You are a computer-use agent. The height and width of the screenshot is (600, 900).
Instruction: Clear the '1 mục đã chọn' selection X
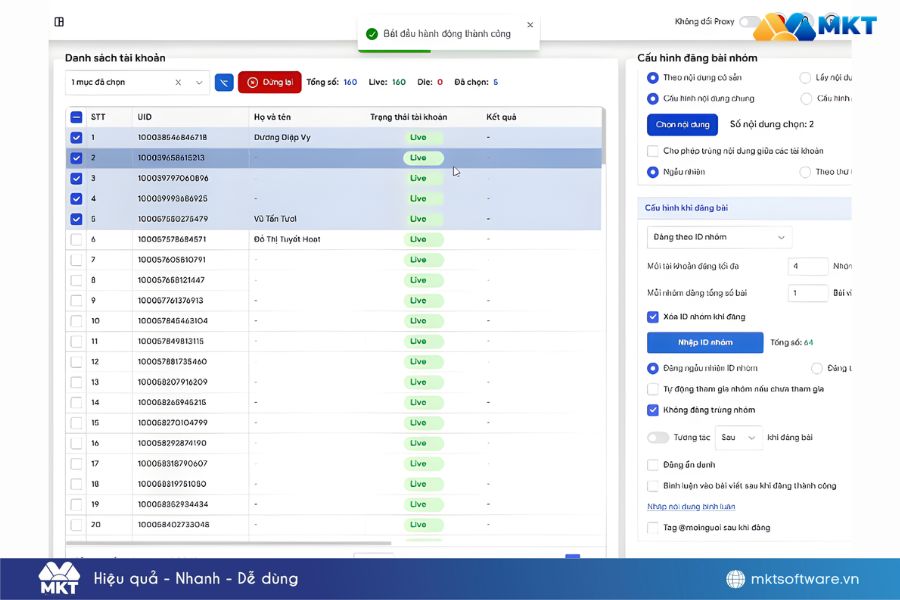178,83
